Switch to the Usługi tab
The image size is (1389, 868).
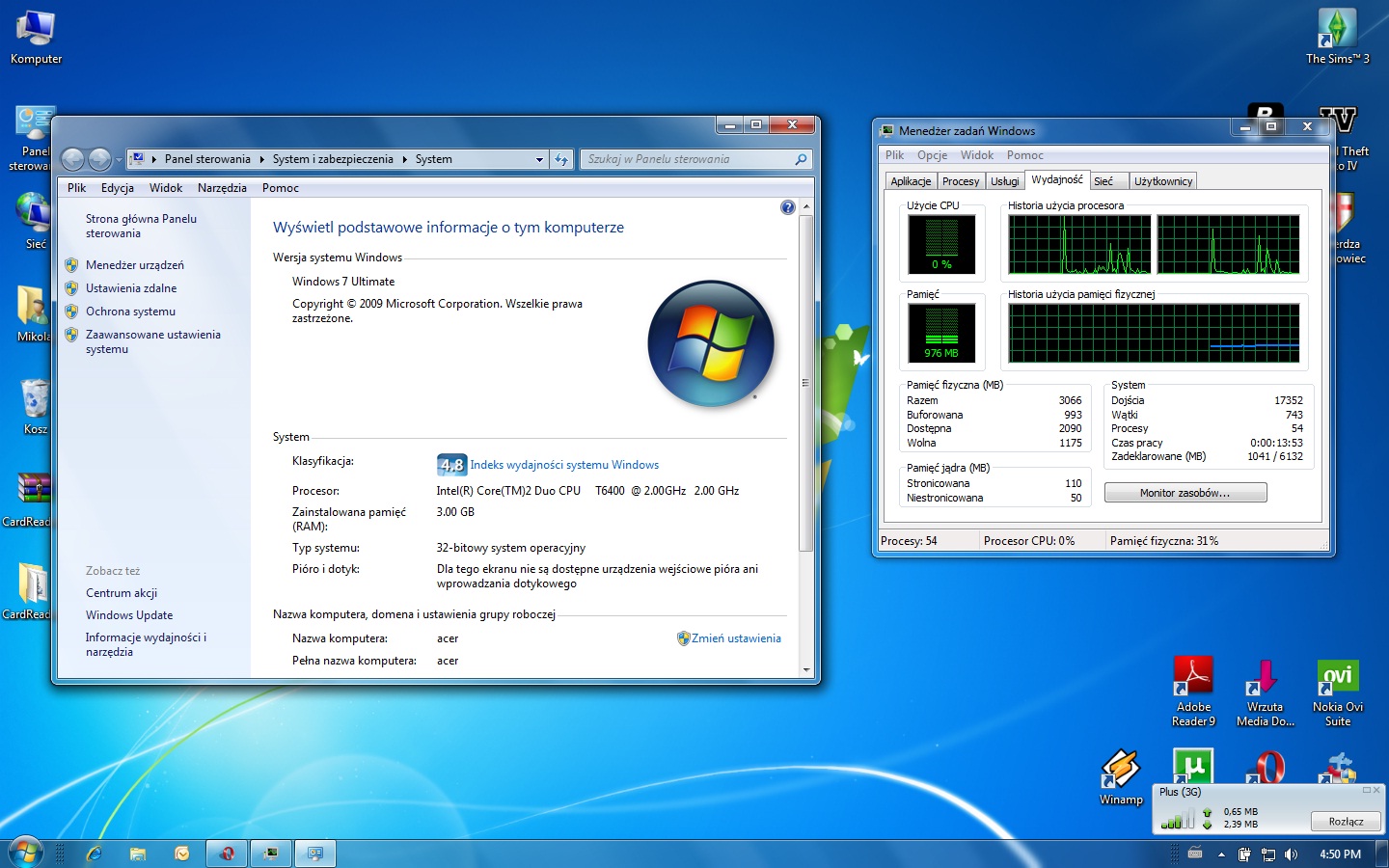[x=1004, y=181]
